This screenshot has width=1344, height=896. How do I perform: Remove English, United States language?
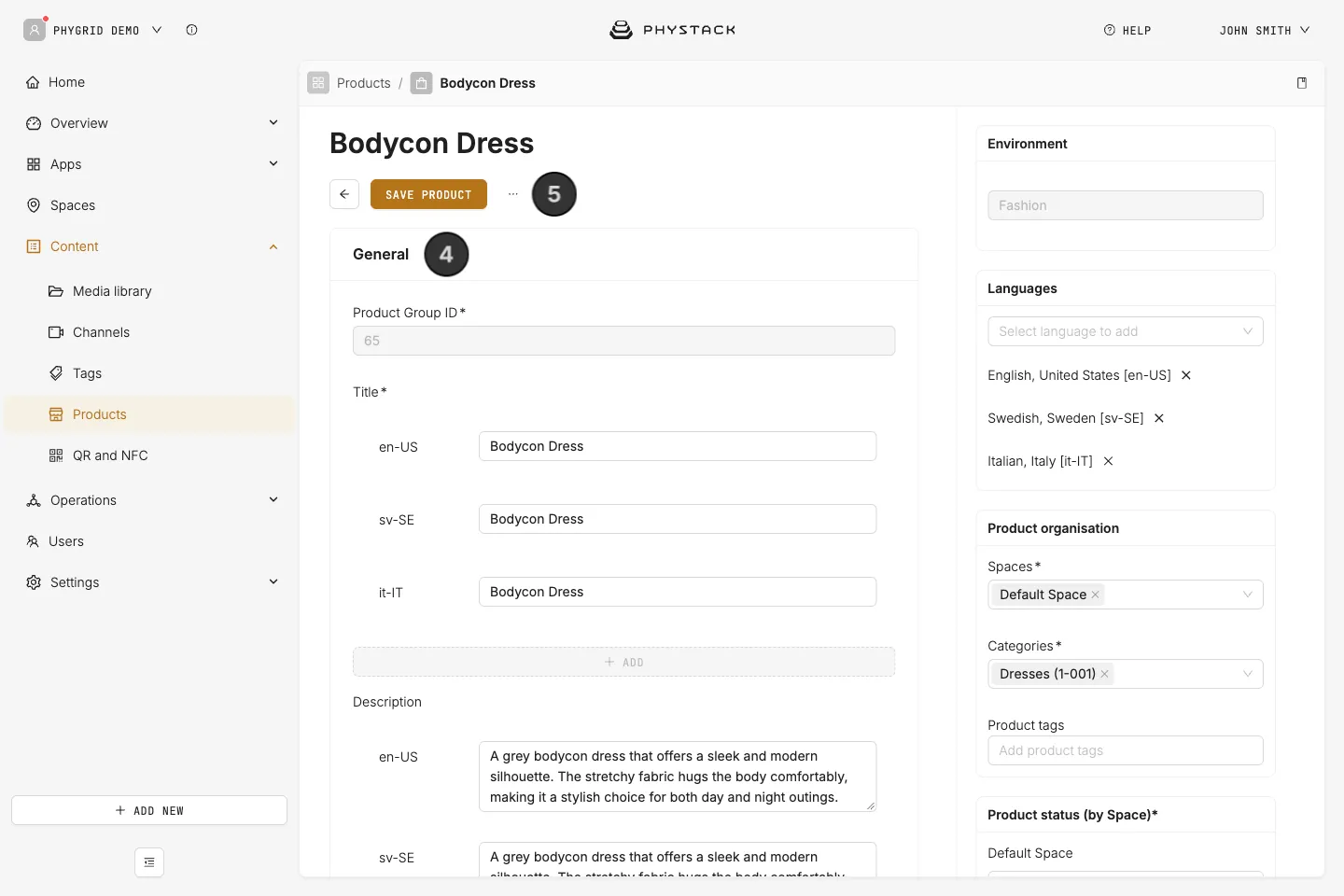point(1186,375)
